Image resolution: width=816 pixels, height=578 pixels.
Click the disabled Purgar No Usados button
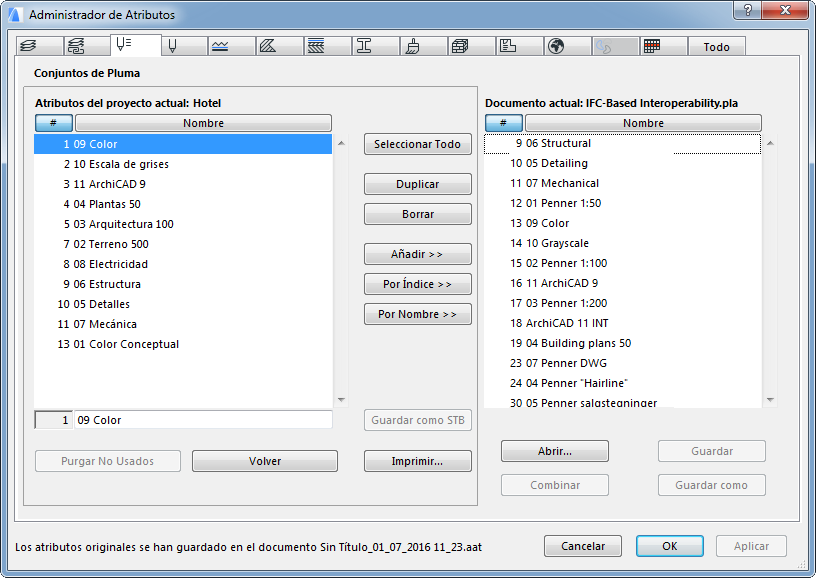[108, 461]
